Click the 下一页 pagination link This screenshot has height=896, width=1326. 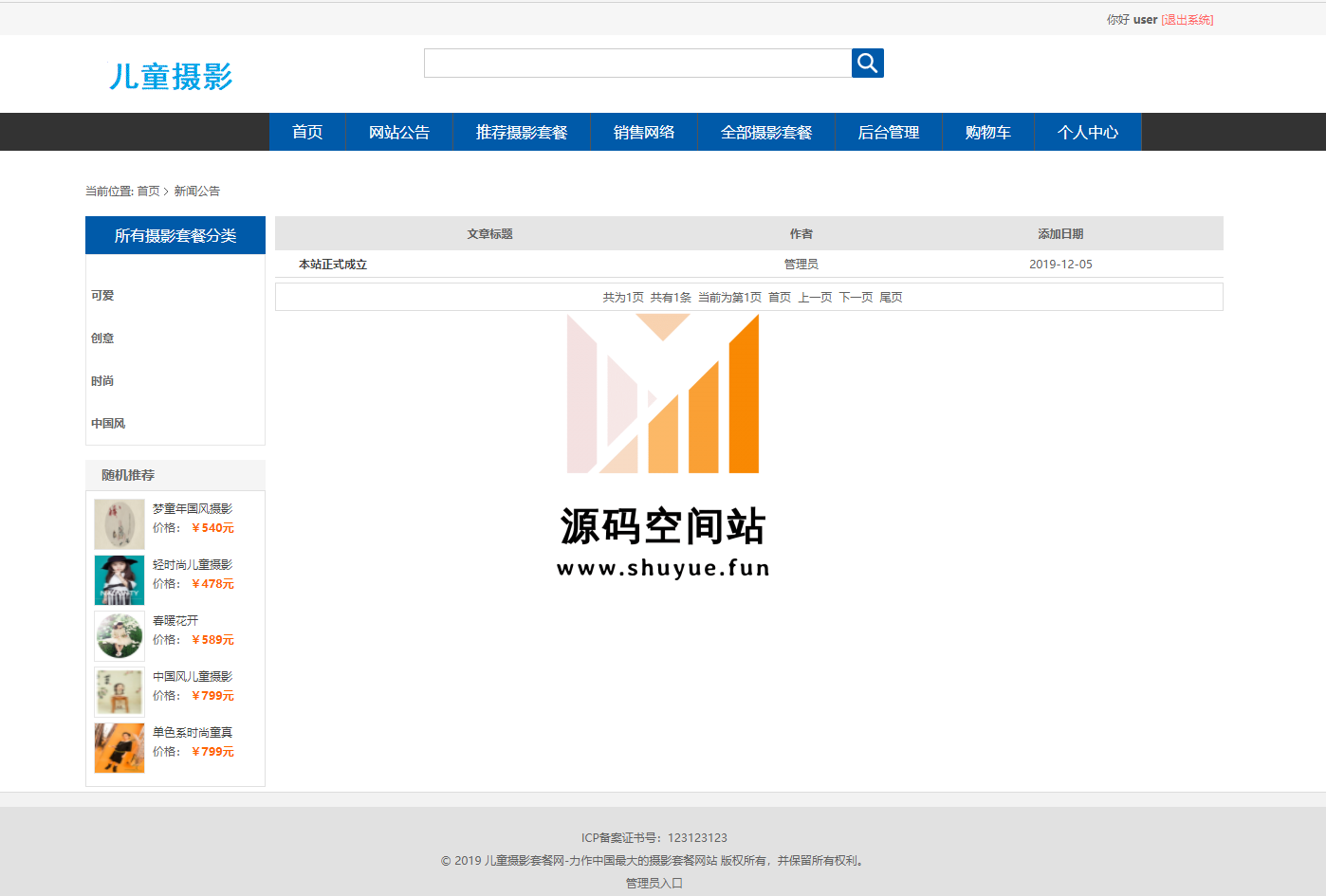(x=856, y=298)
